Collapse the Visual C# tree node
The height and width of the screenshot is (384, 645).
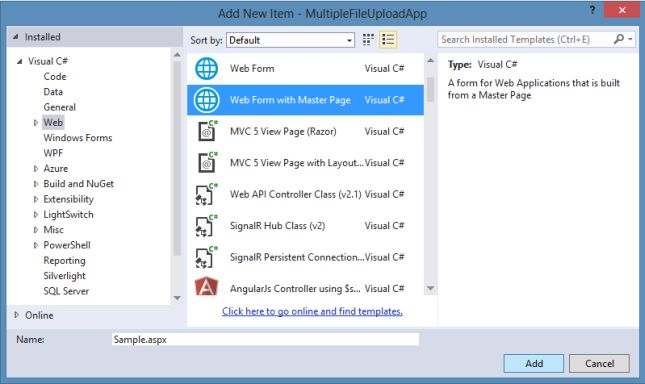coord(19,61)
